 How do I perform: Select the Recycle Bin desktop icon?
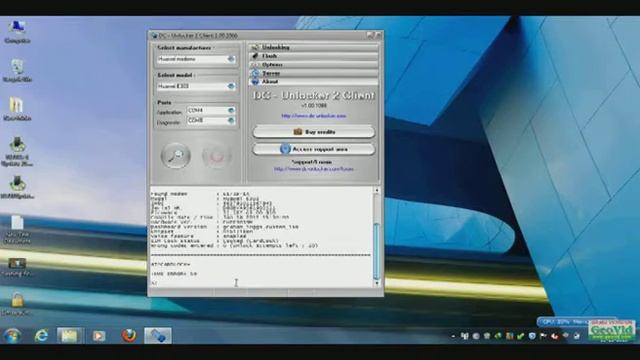(17, 71)
